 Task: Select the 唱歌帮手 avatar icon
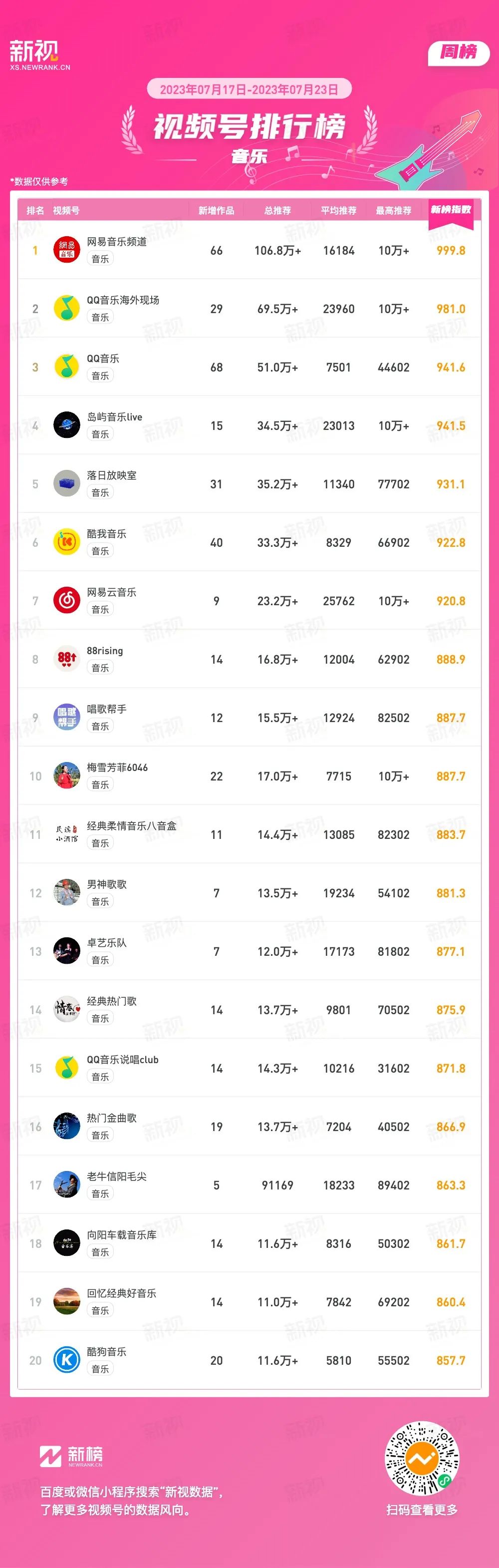tap(67, 718)
